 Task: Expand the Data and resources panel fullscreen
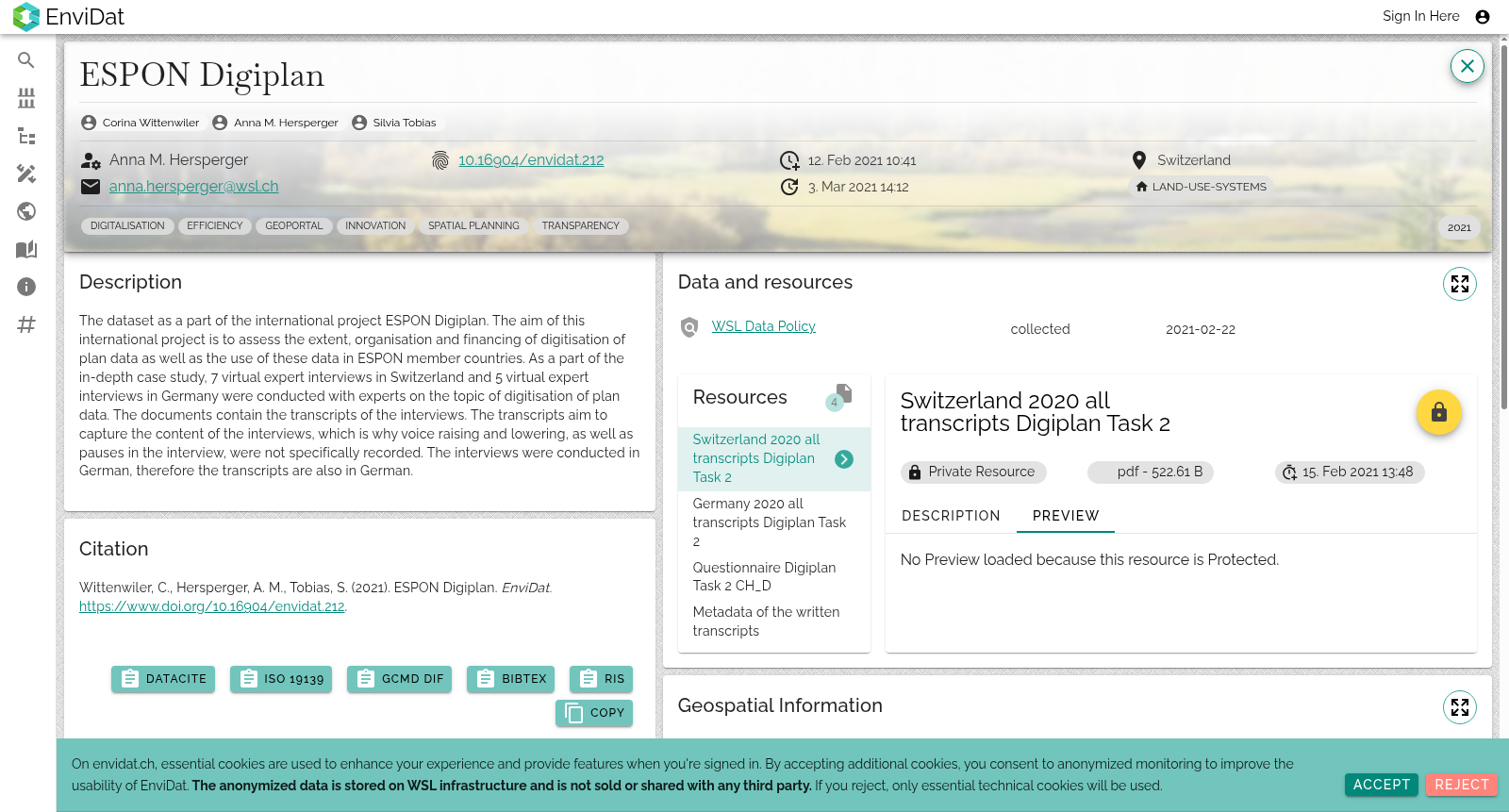coord(1460,284)
